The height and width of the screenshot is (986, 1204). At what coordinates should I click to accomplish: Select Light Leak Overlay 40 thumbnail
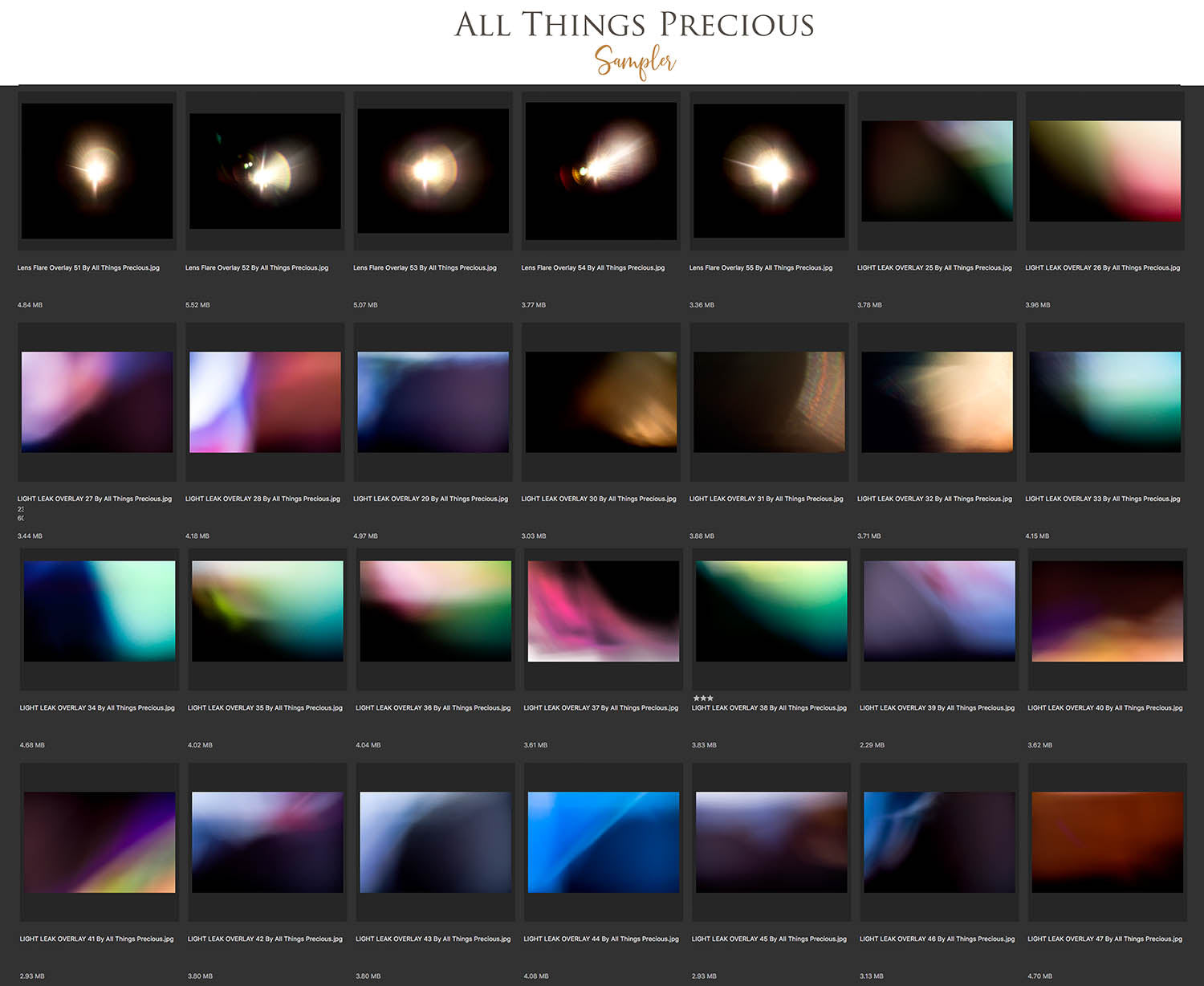click(x=1108, y=611)
